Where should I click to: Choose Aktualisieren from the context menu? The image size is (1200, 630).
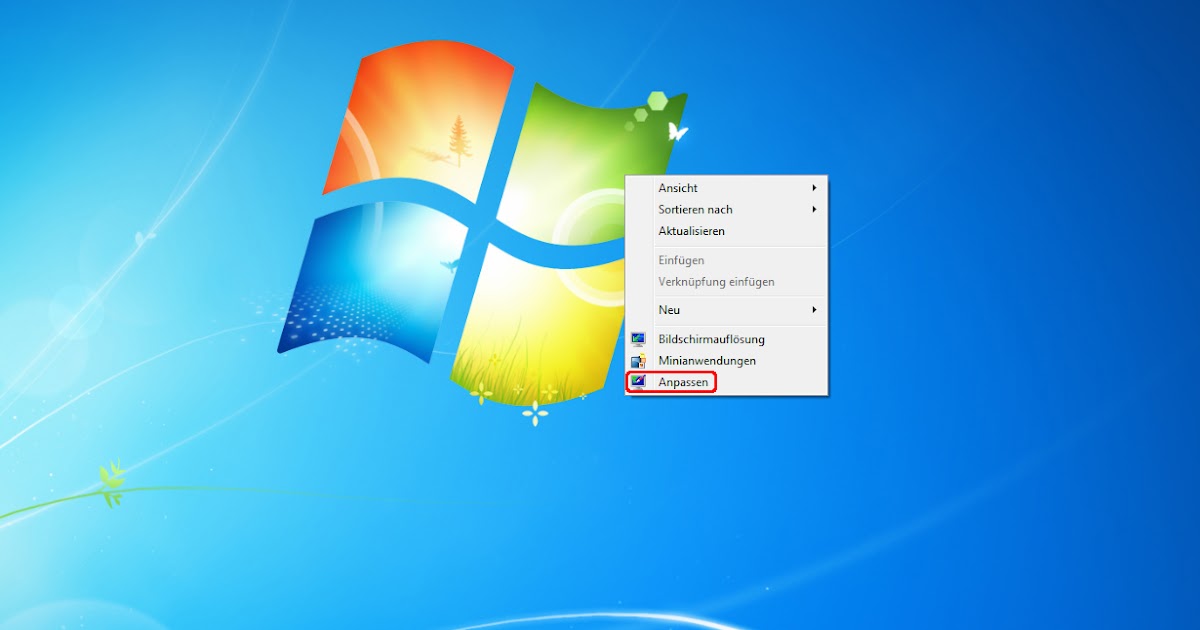tap(726, 231)
